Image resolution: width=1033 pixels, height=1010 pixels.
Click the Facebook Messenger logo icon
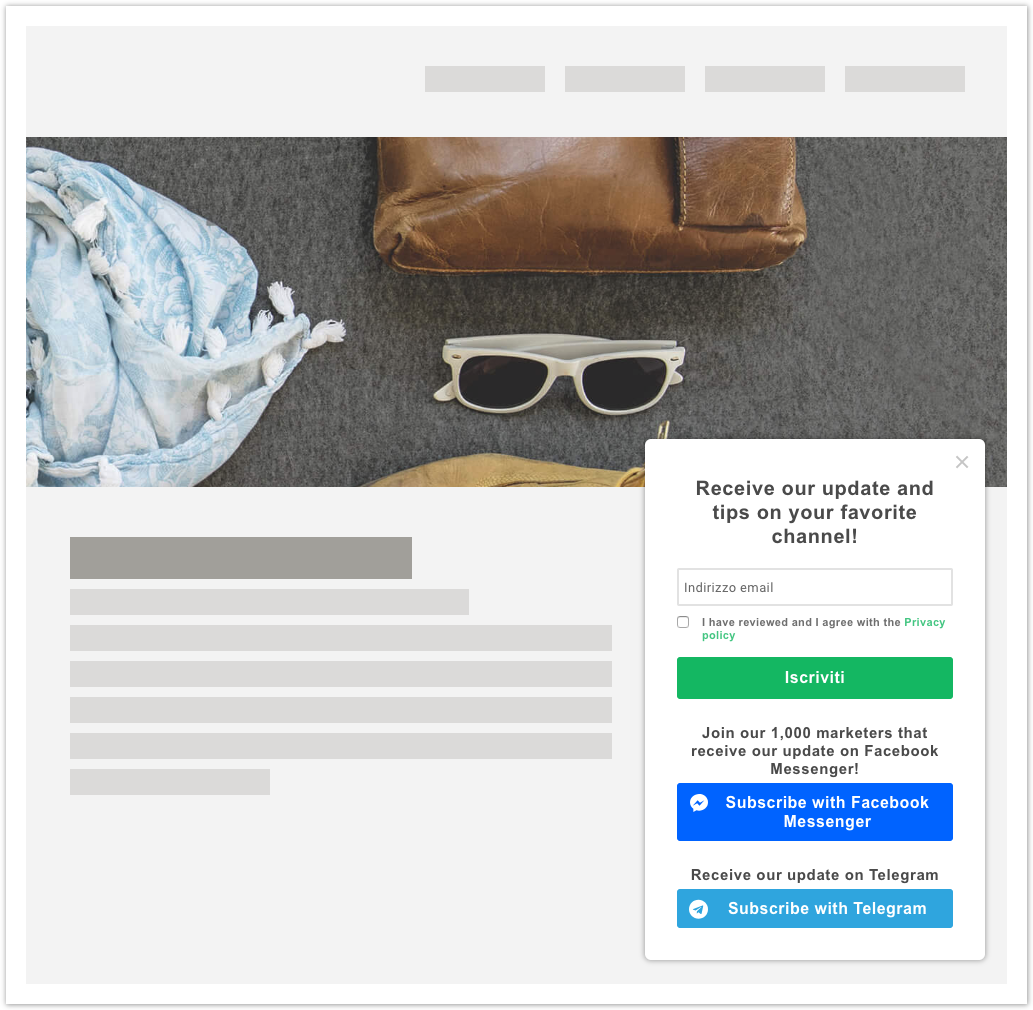click(x=698, y=802)
